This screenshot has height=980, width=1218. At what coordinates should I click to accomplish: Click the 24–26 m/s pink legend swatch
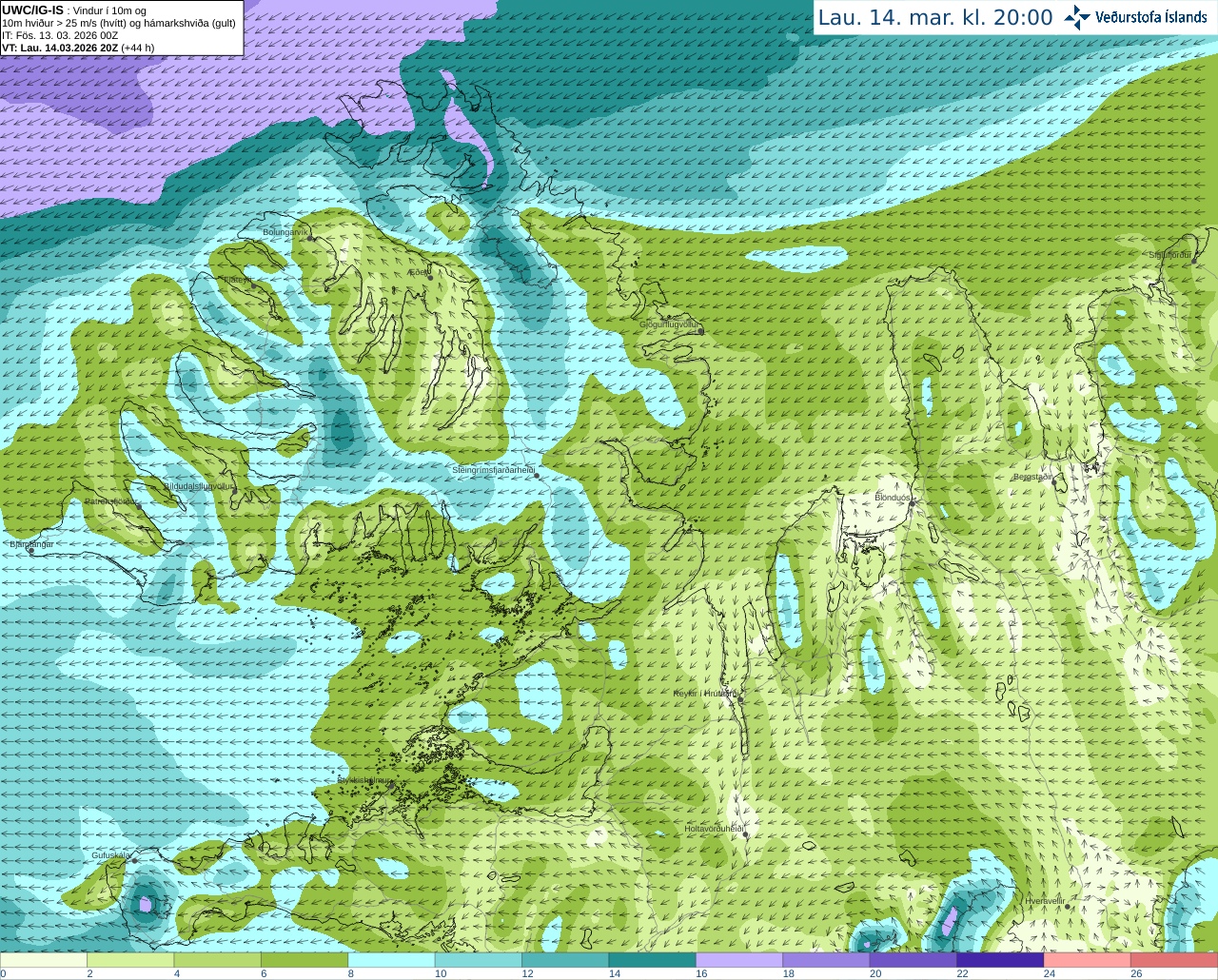pyautogui.click(x=1088, y=960)
